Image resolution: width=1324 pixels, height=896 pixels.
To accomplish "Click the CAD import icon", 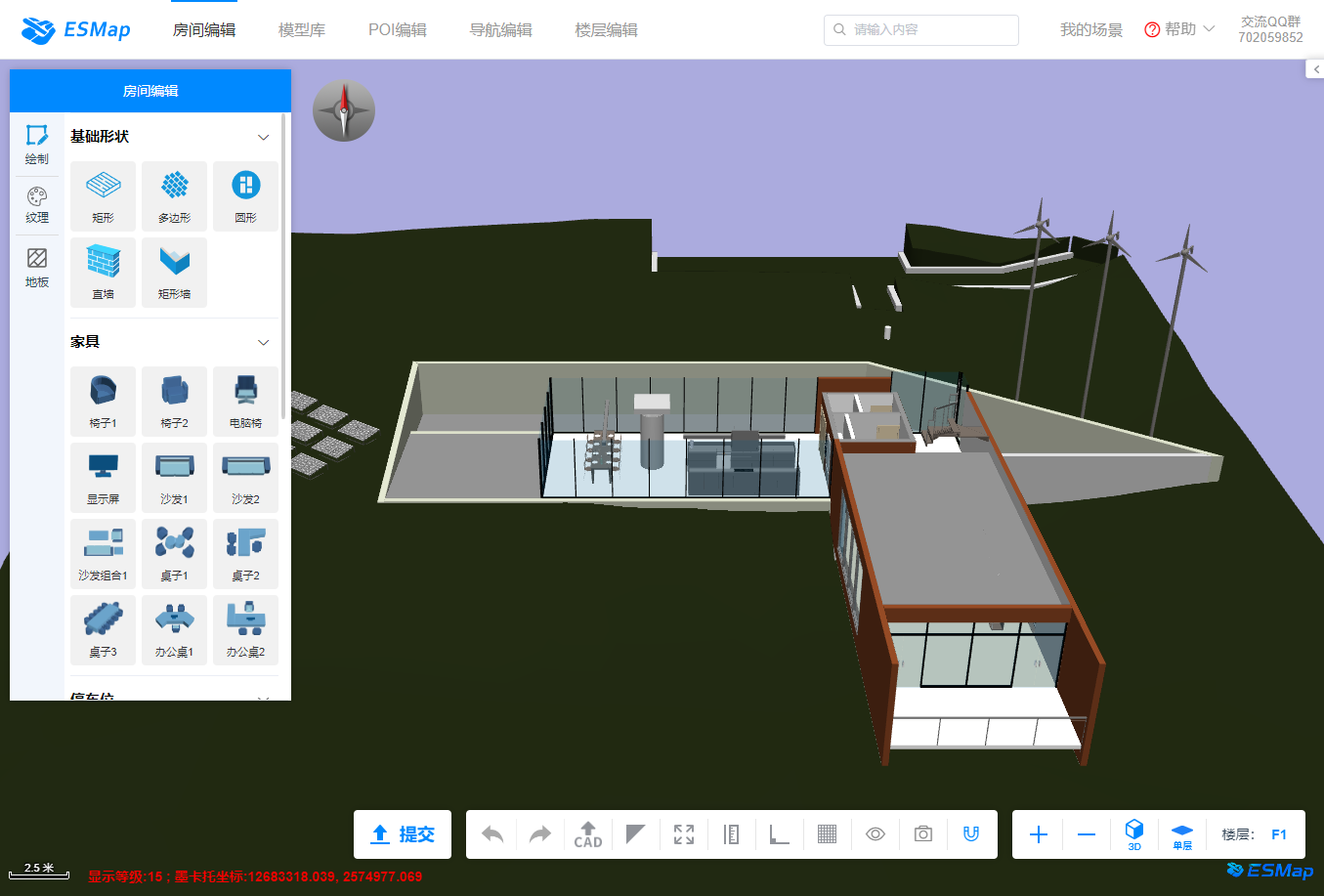I will 588,834.
